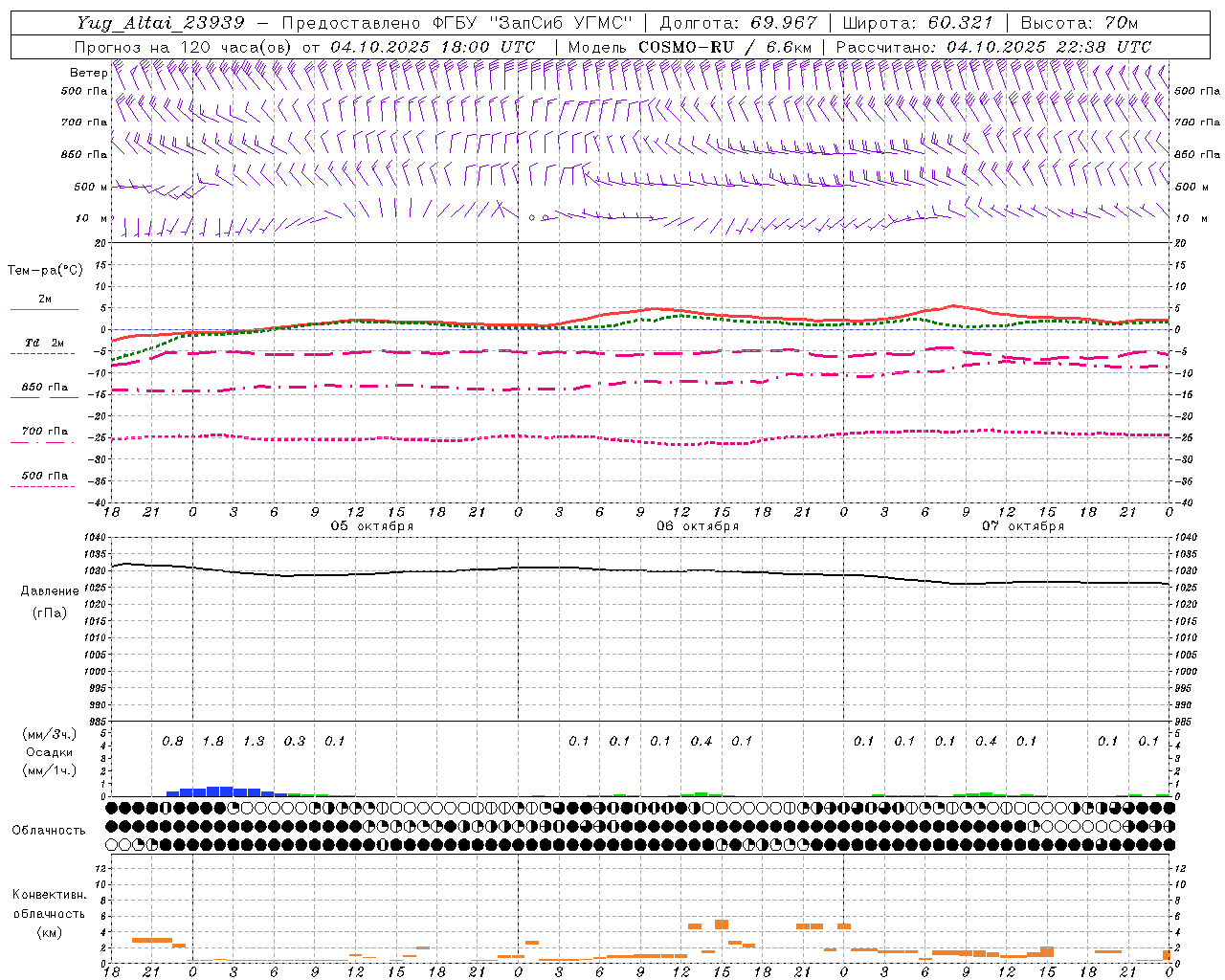1225x980 pixels.
Task: Click the 07 октября date label
Action: click(1023, 526)
